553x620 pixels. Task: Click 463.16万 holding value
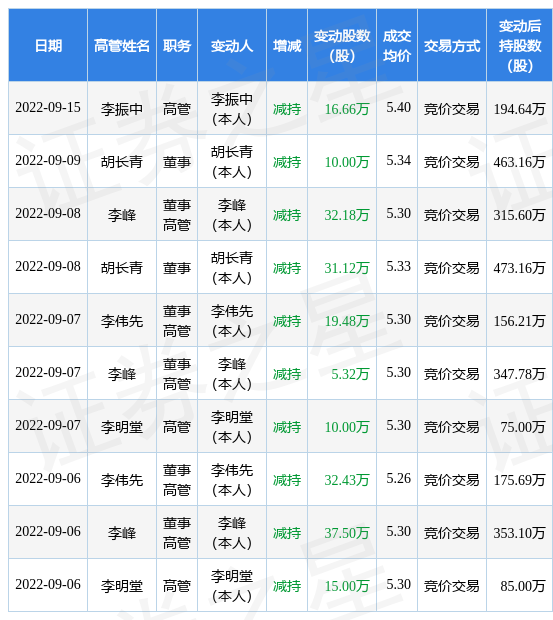click(x=519, y=162)
